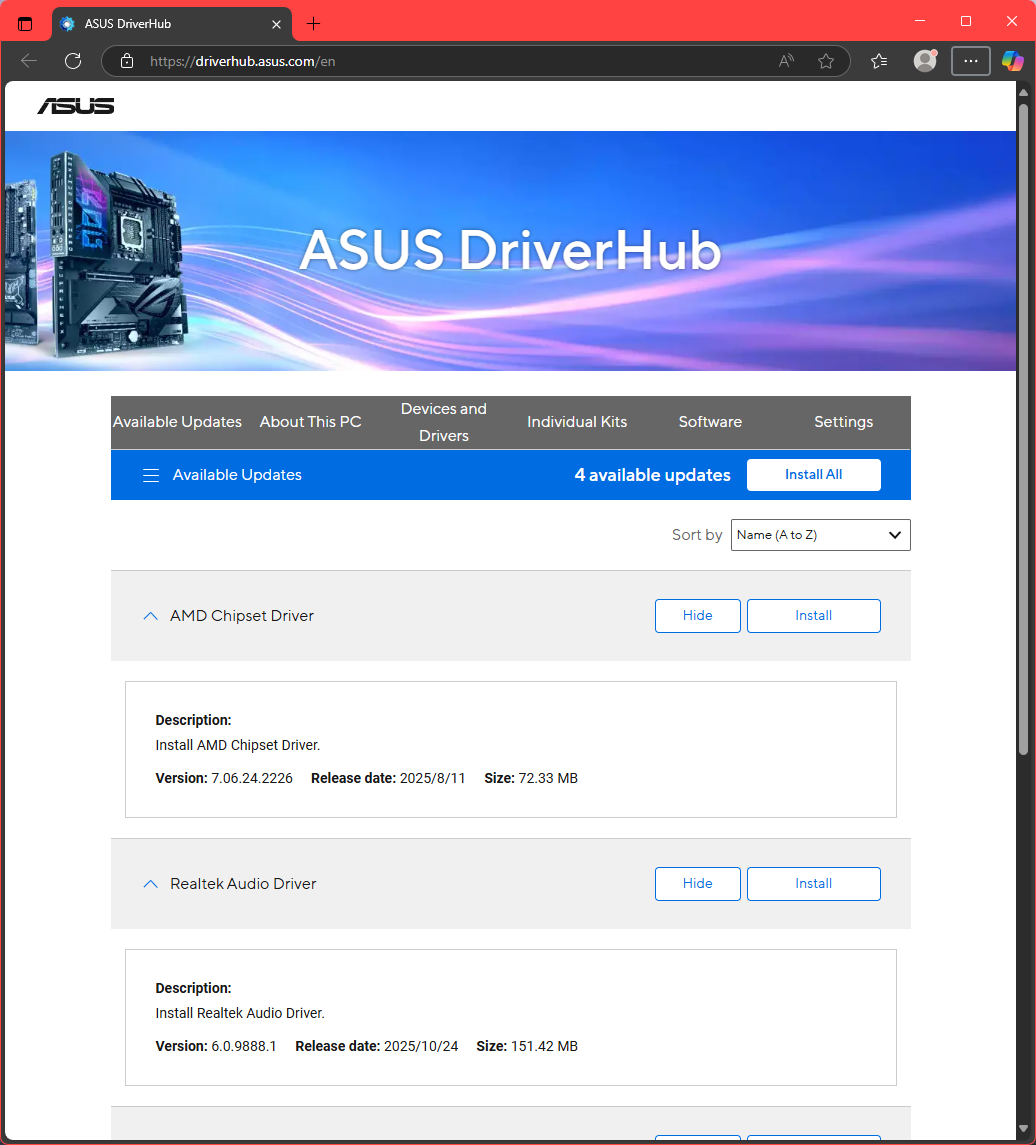Switch to the About This PC tab
1036x1145 pixels.
point(310,422)
